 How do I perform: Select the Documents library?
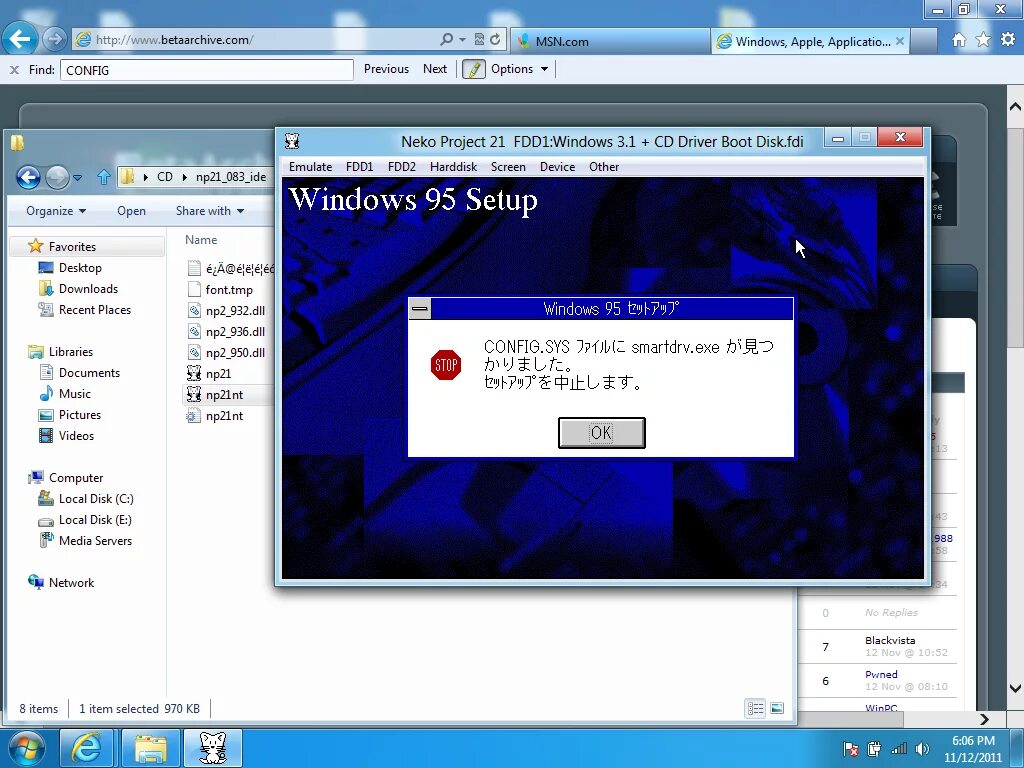89,373
